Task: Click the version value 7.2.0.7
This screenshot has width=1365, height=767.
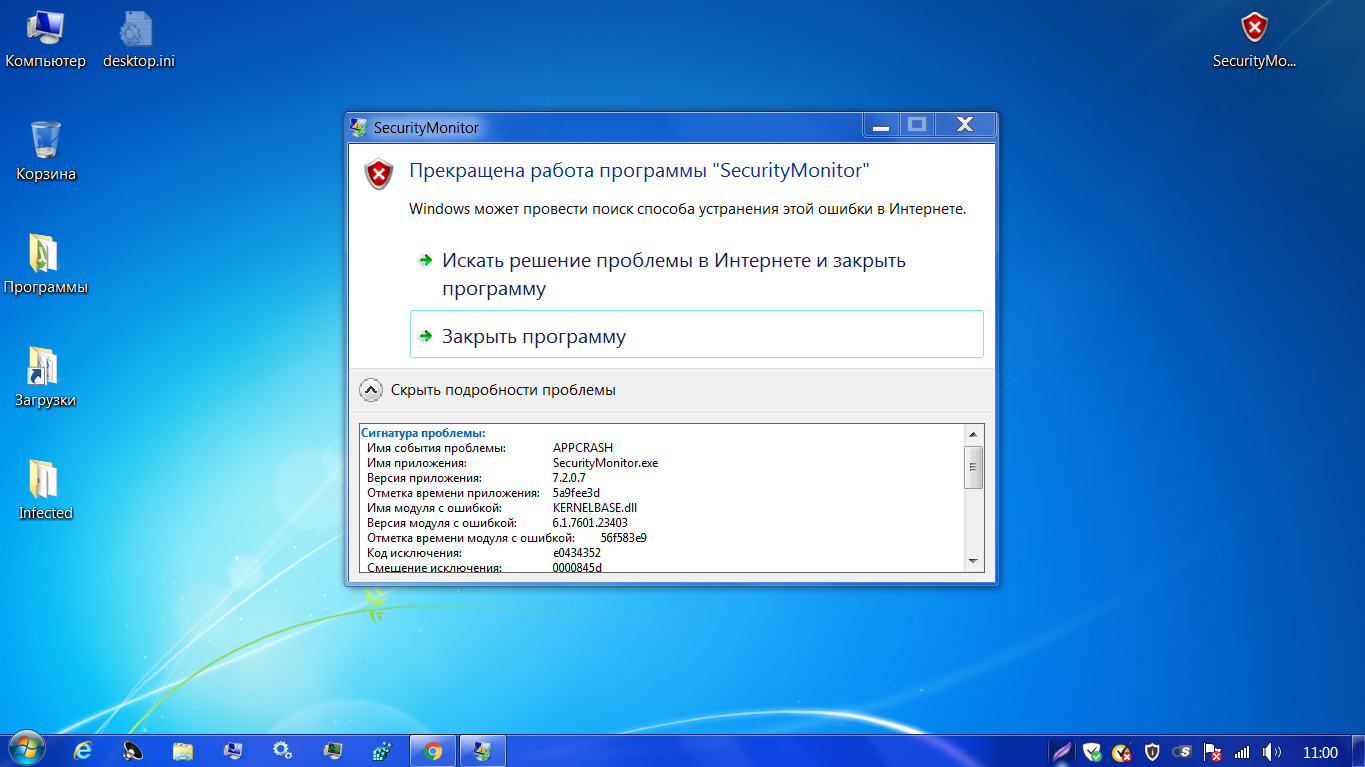Action: tap(569, 478)
